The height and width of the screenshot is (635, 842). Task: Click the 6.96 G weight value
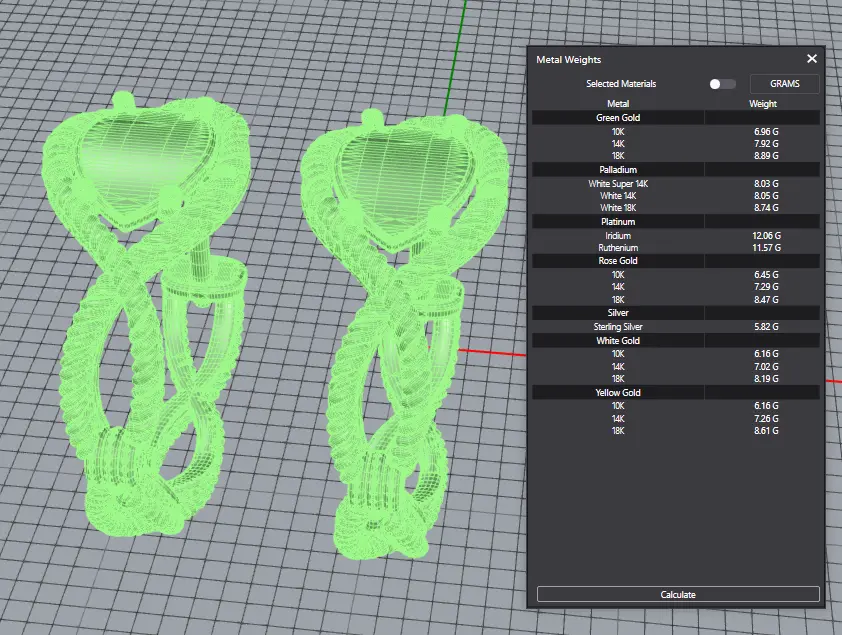pyautogui.click(x=766, y=132)
